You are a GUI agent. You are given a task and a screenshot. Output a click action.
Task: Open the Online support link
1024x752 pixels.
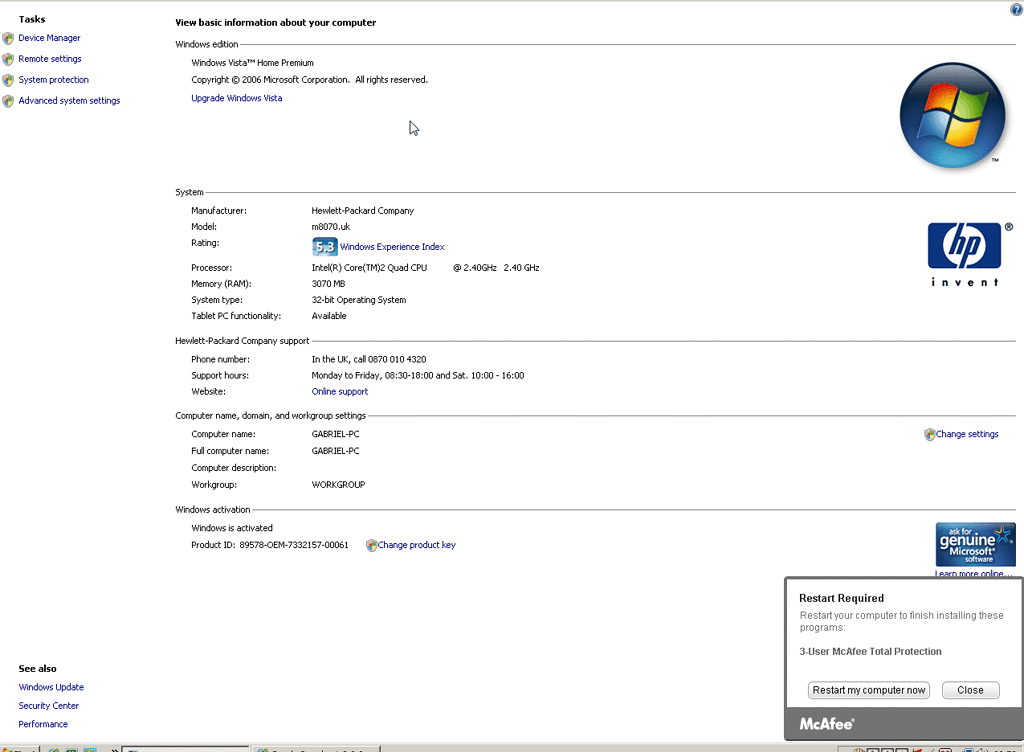[x=339, y=391]
